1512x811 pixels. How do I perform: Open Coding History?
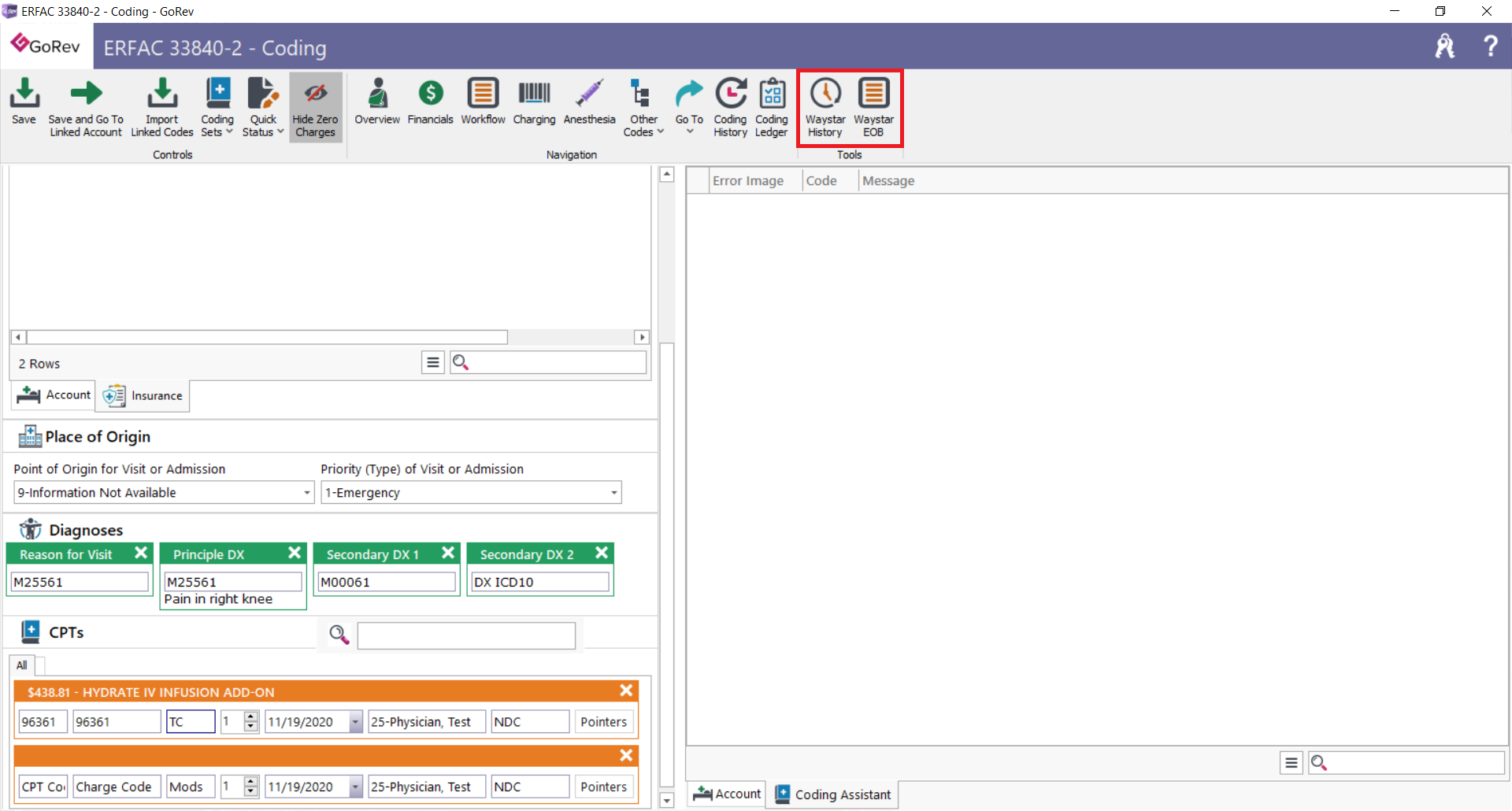pyautogui.click(x=730, y=107)
